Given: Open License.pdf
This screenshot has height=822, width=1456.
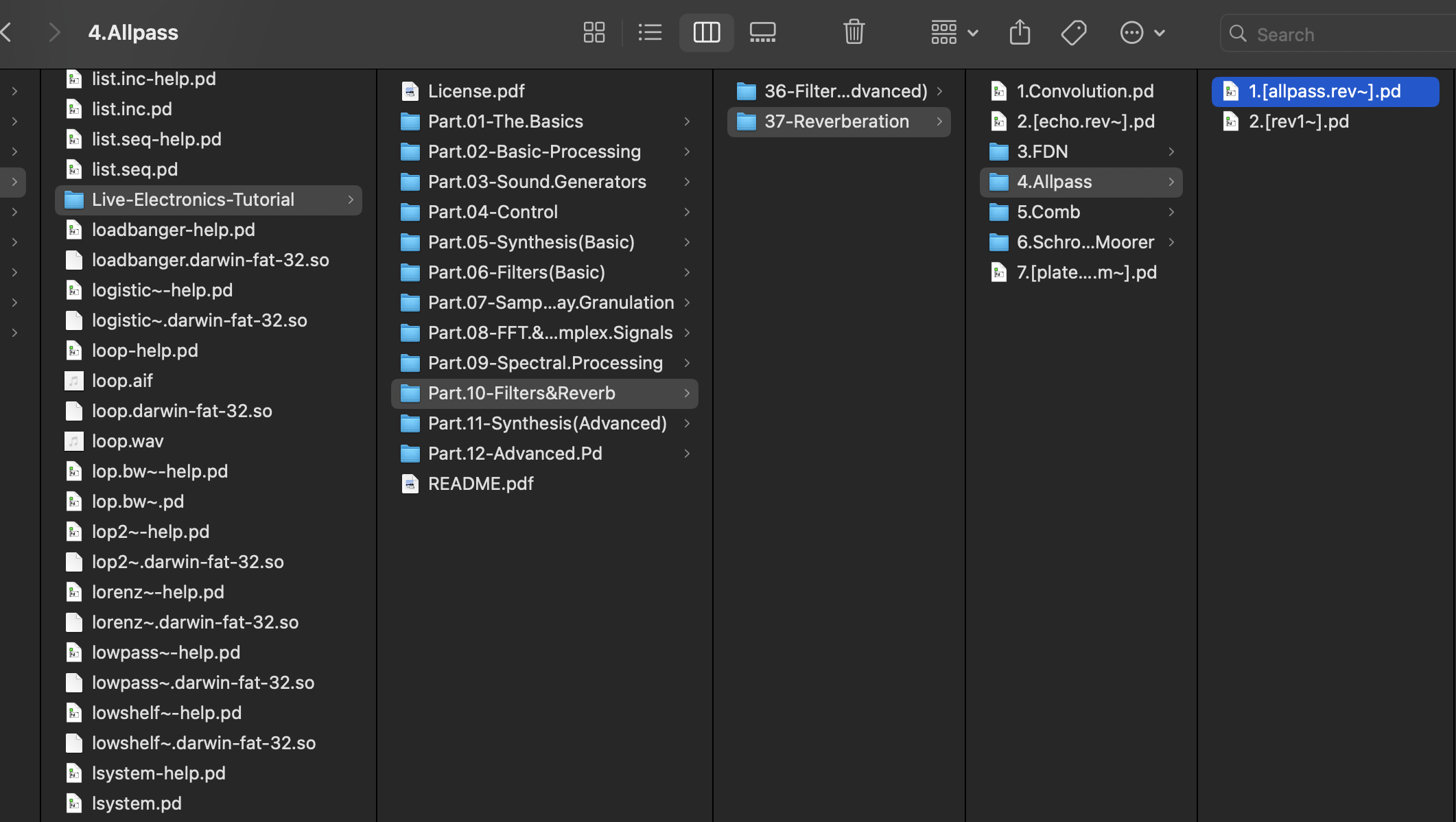Looking at the screenshot, I should point(475,91).
